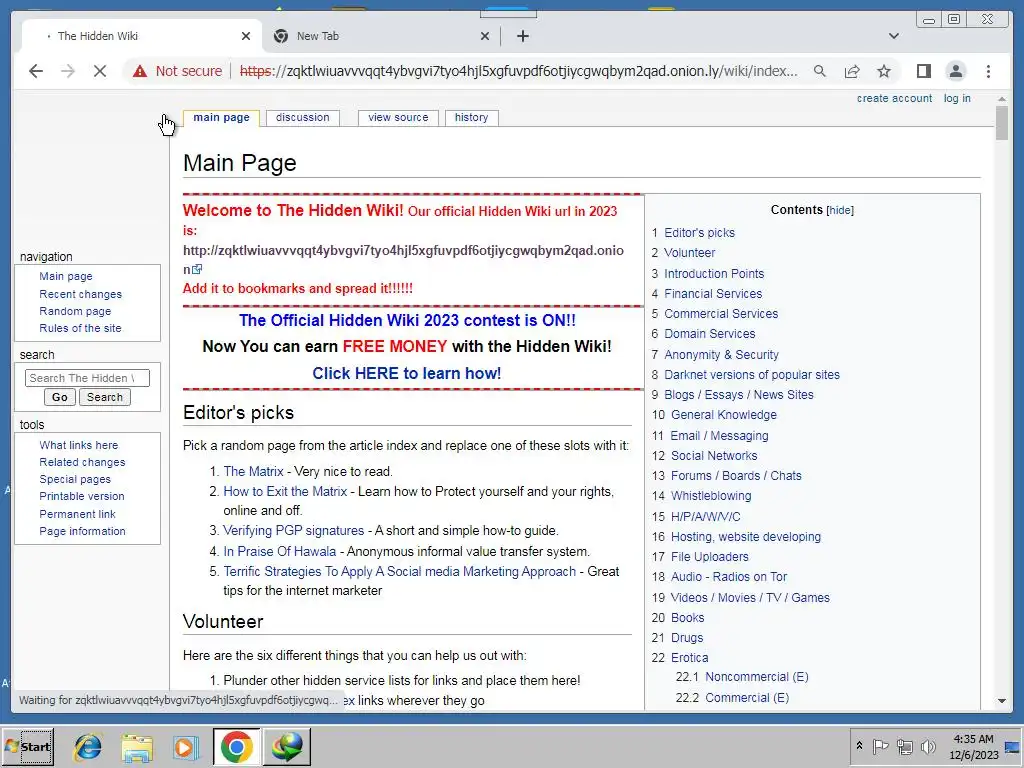Jump to Anonymity & Security section
Image resolution: width=1024 pixels, height=768 pixels.
coord(722,355)
